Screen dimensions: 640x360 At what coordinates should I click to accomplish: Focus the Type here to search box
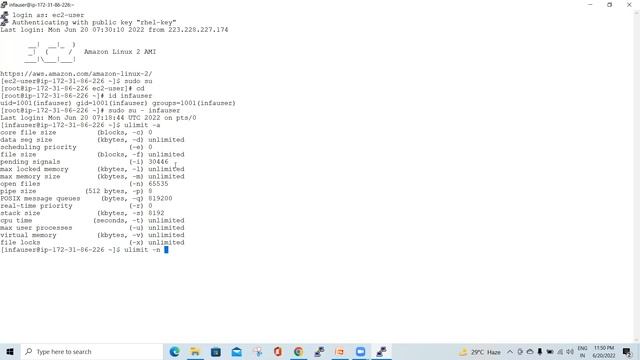pos(91,352)
